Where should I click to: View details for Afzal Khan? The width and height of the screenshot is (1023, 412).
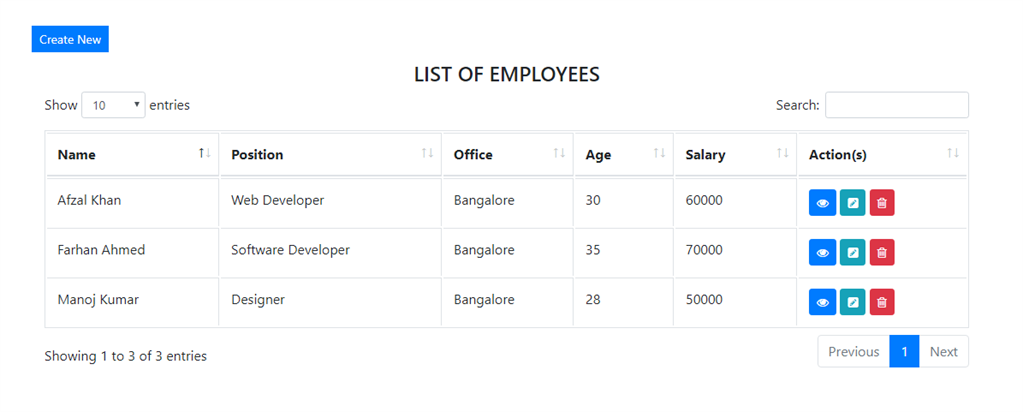pos(822,202)
